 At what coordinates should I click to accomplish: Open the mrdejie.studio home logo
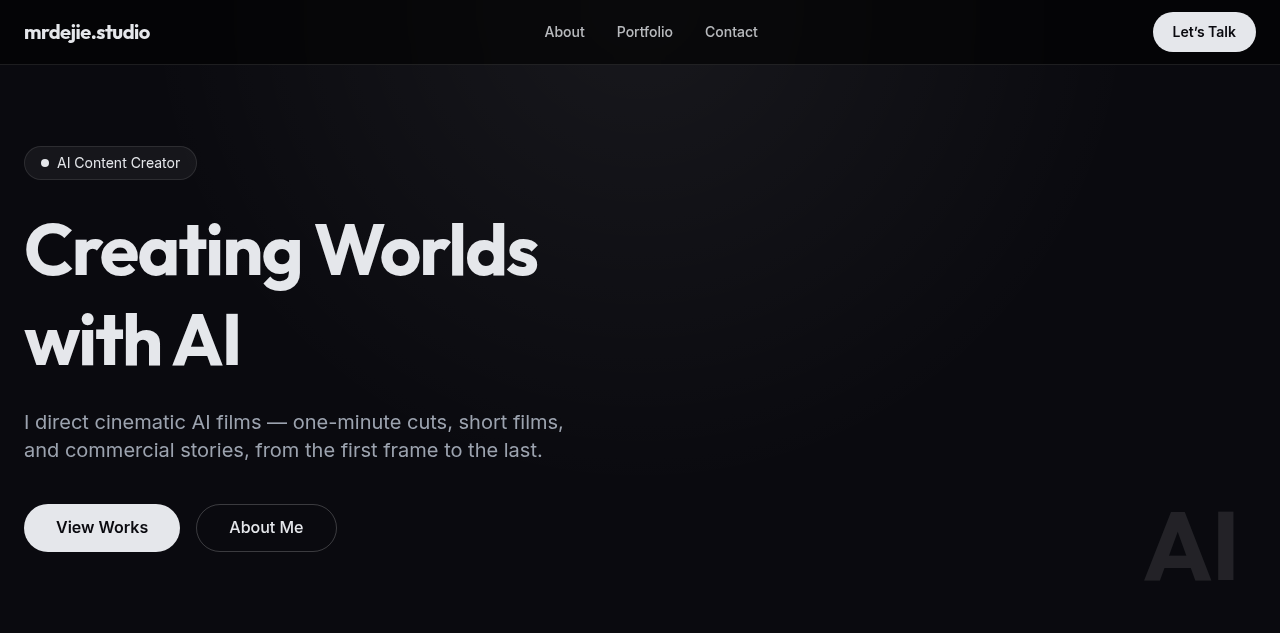(x=87, y=32)
